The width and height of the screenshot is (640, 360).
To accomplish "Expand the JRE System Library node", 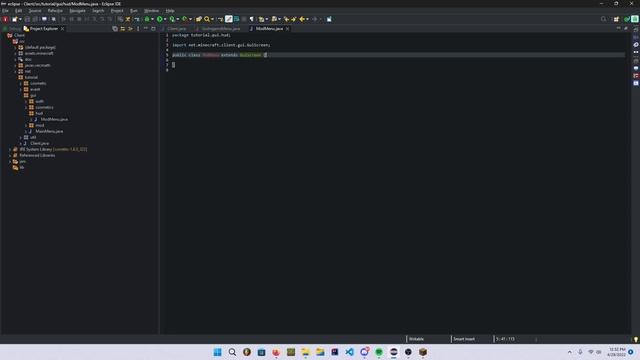I will pos(10,149).
